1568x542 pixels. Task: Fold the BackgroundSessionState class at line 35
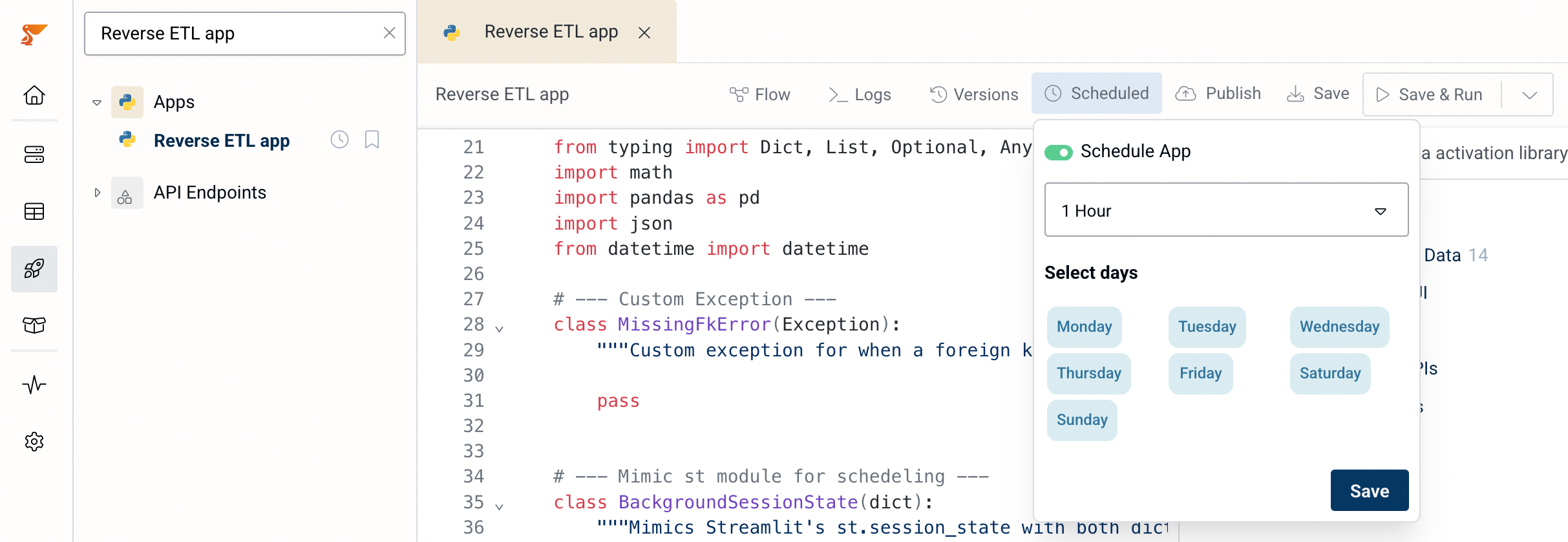point(500,506)
